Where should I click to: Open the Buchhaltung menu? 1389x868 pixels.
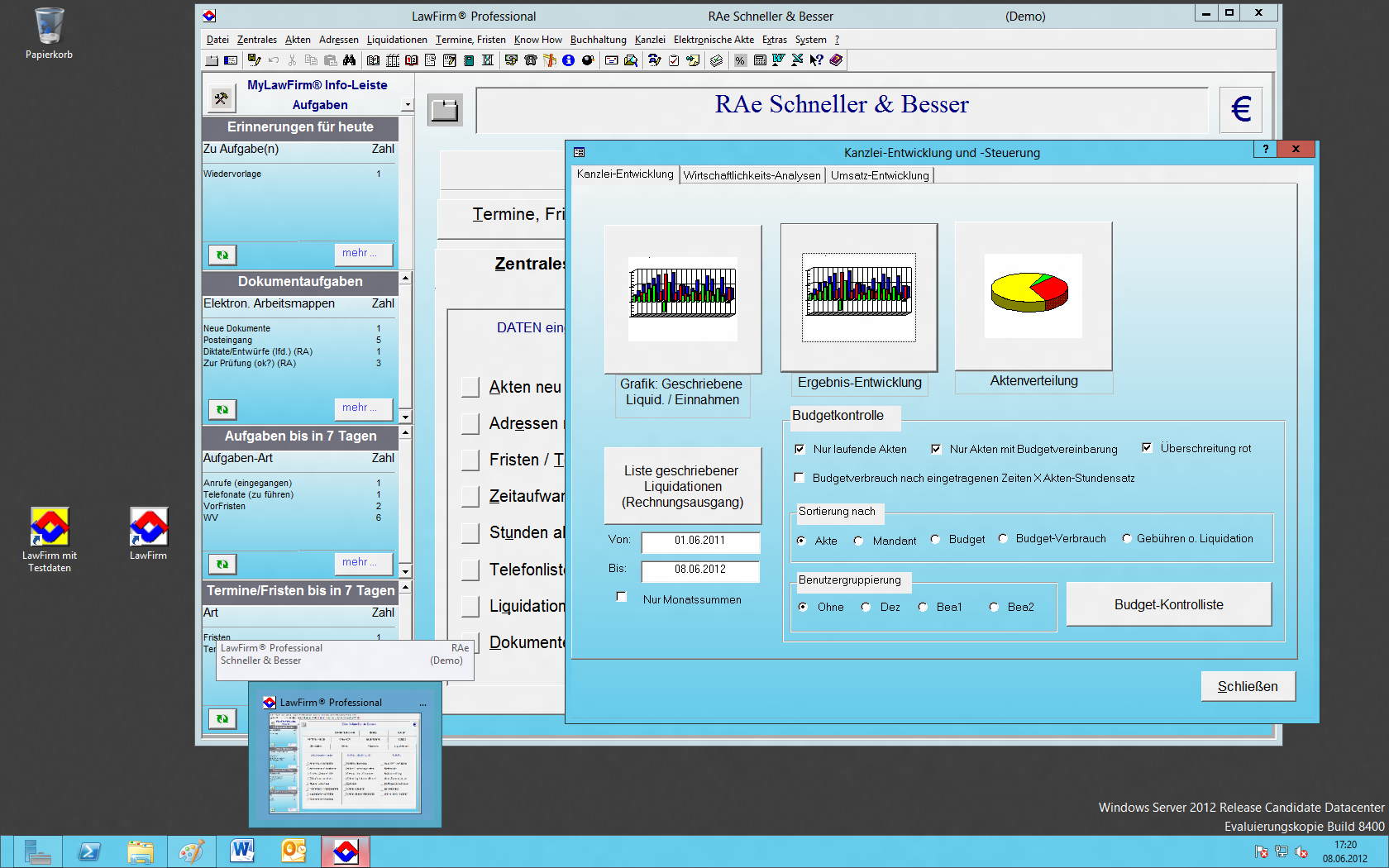pos(598,40)
